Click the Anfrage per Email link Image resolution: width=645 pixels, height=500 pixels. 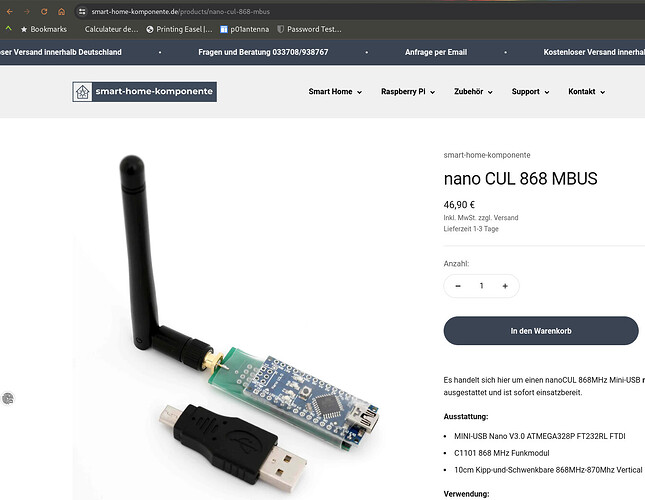(436, 52)
